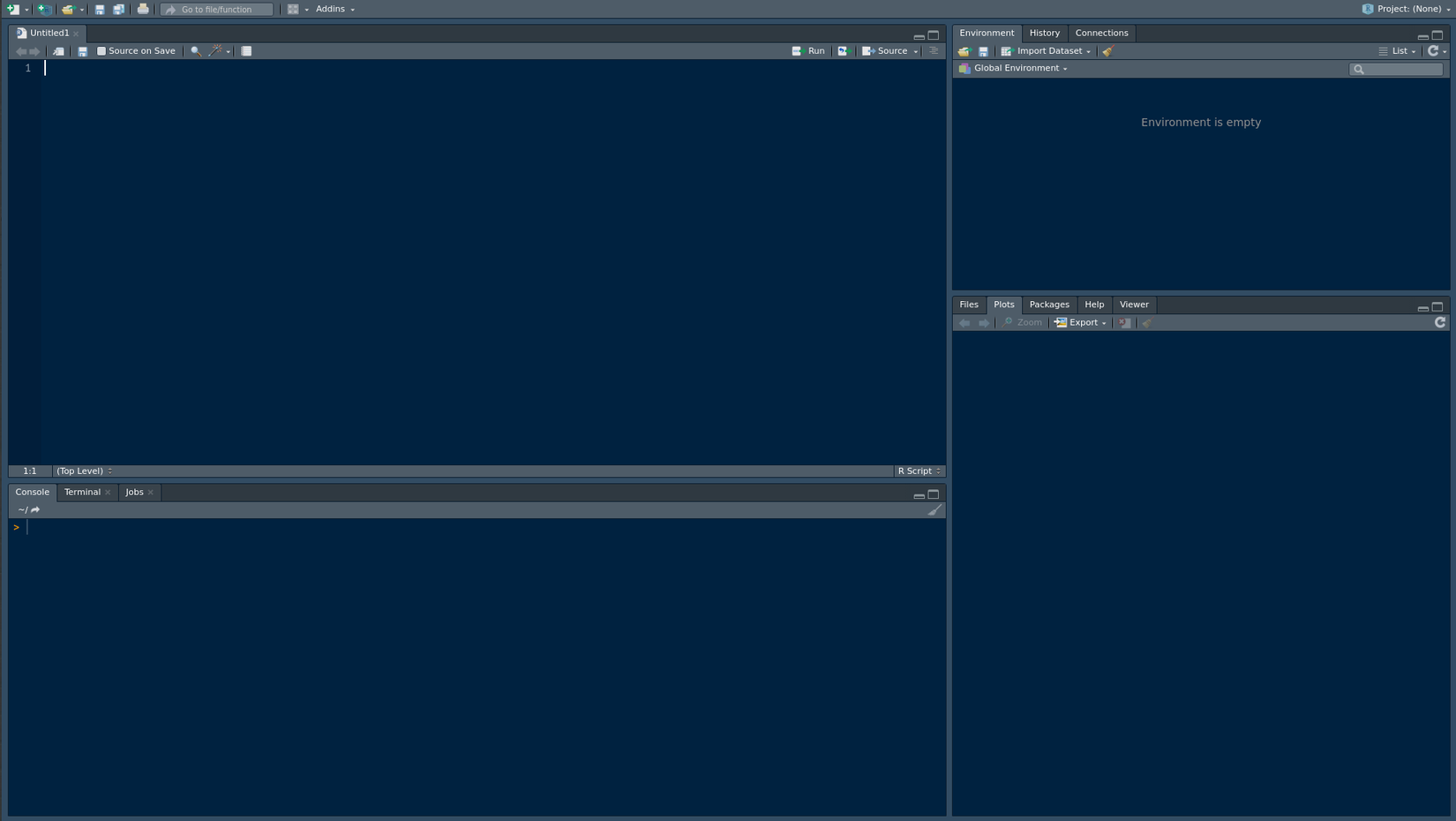
Task: Open an existing file with the folder icon
Action: (x=68, y=9)
